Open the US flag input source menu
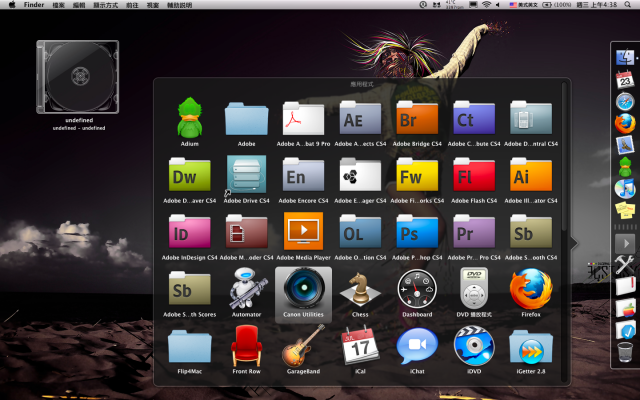 tap(524, 5)
